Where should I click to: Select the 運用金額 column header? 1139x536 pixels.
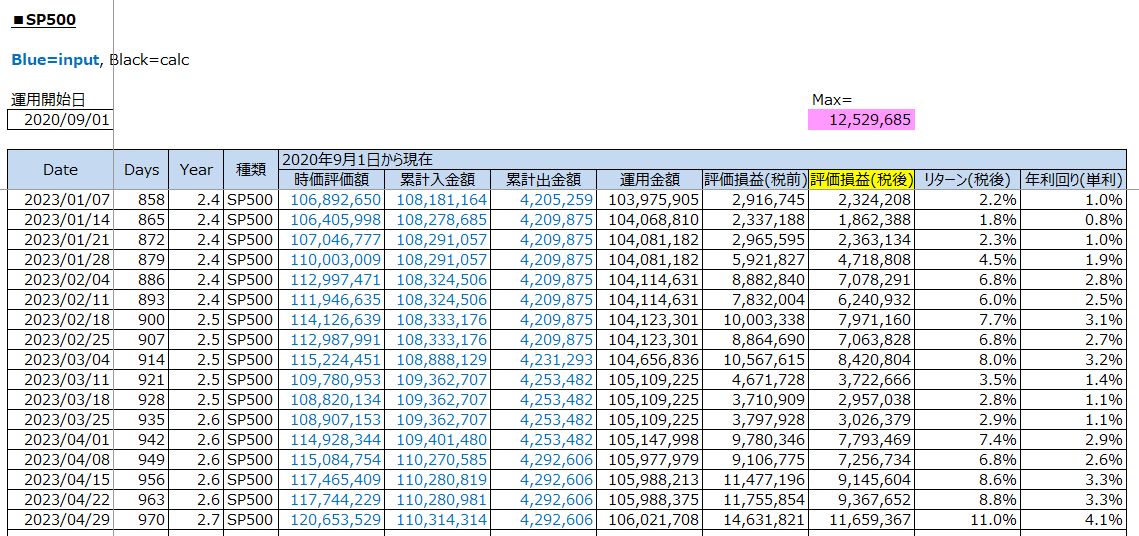coord(650,180)
